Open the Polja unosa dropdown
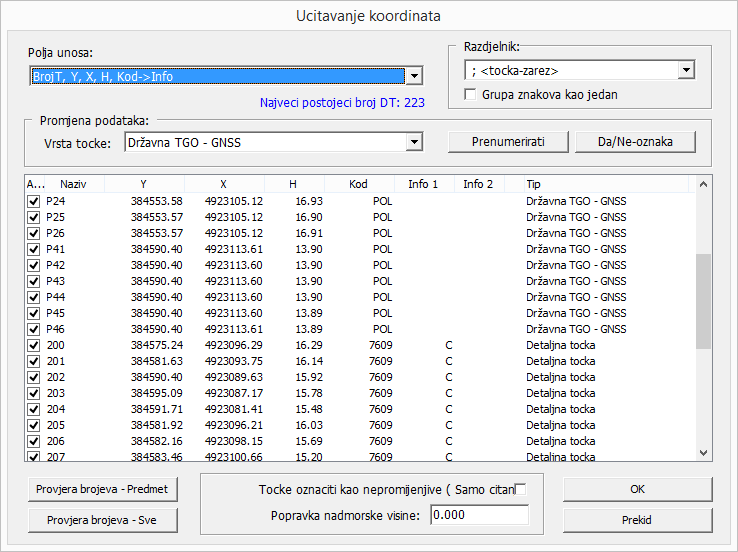738x552 pixels. (414, 76)
